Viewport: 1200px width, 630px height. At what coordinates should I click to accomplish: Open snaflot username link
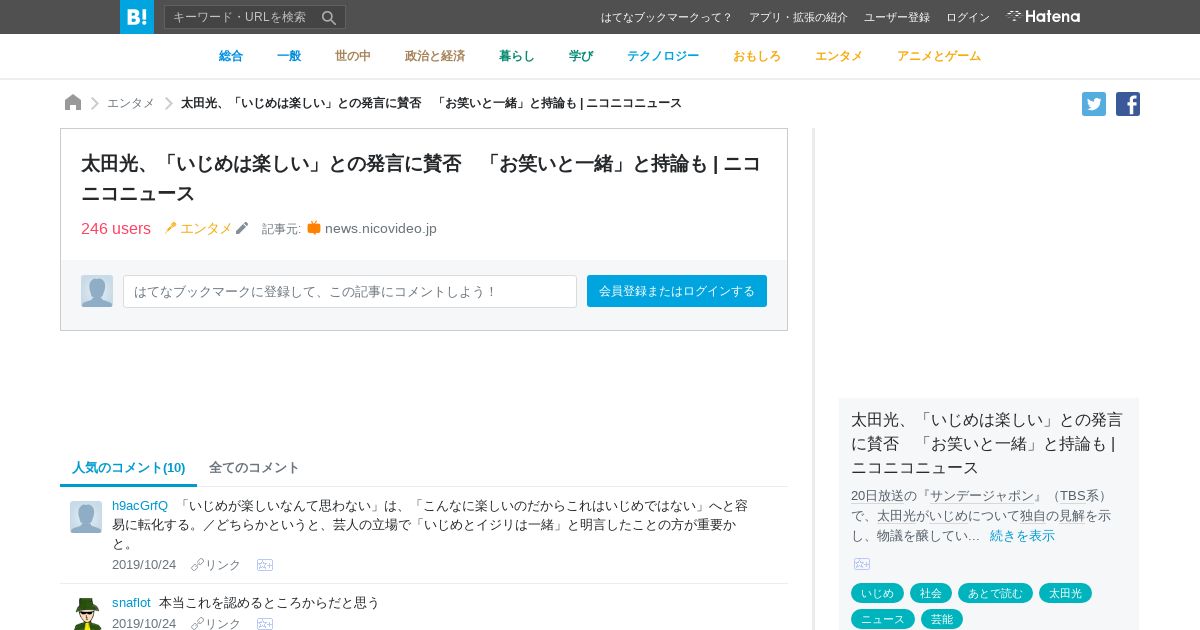pyautogui.click(x=131, y=602)
